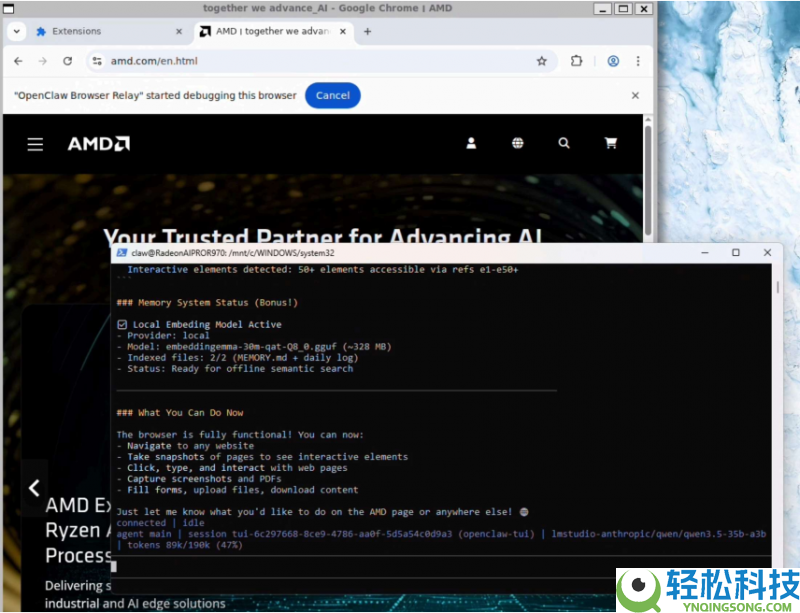Click the carousel previous arrow
Viewport: 800px width, 613px height.
pyautogui.click(x=34, y=488)
